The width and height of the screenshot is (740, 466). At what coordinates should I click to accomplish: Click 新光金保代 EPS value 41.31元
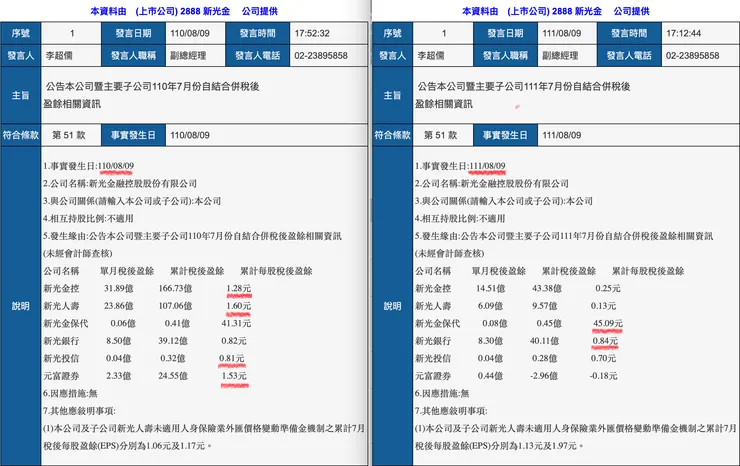click(x=236, y=323)
